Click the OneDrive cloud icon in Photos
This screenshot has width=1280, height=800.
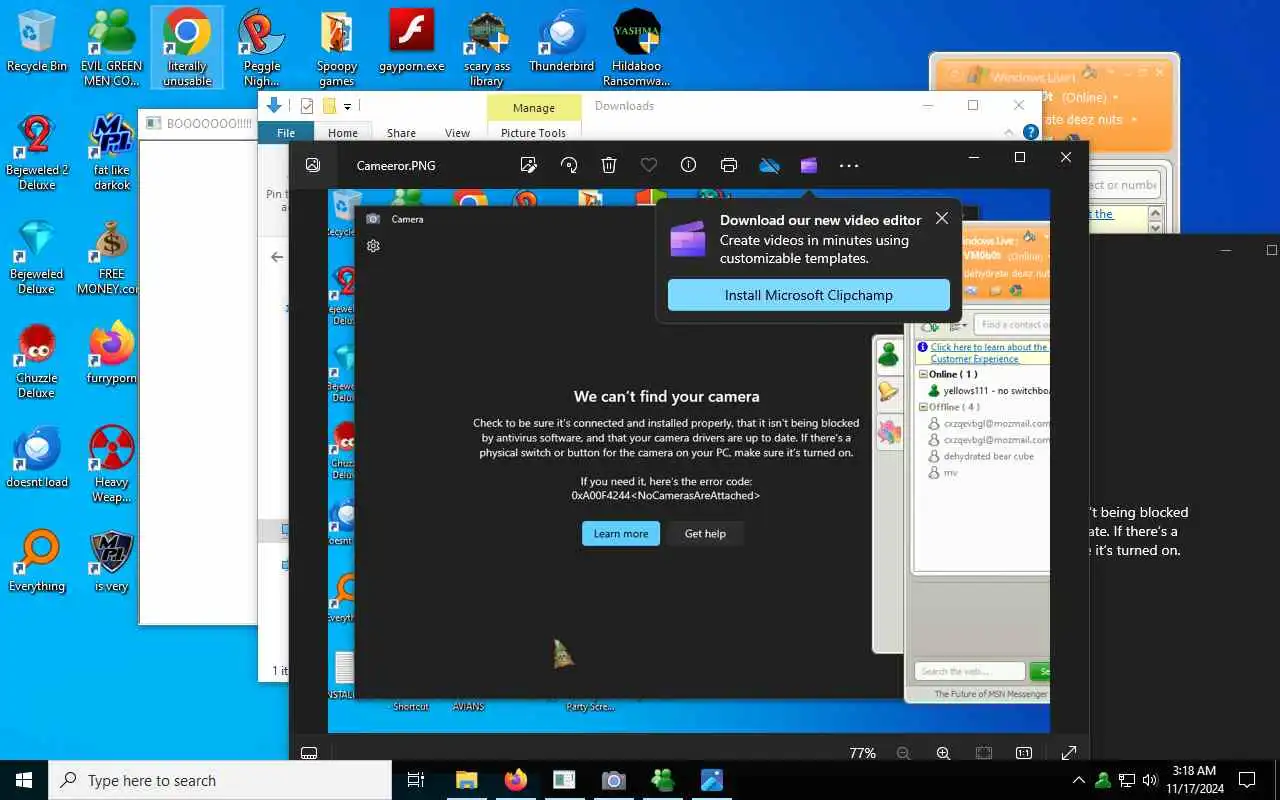point(769,165)
